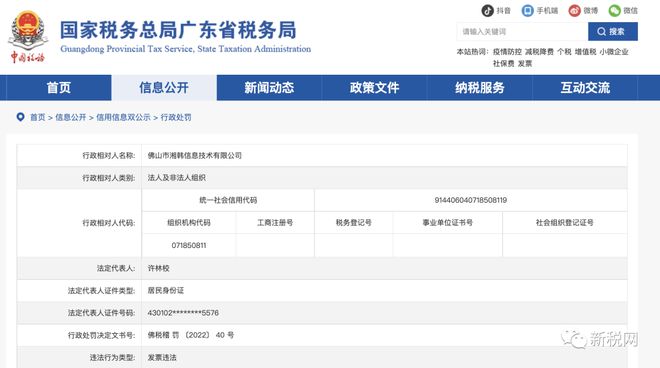This screenshot has height=368, width=660.
Task: Focus the keyword search input field
Action: tap(522, 32)
